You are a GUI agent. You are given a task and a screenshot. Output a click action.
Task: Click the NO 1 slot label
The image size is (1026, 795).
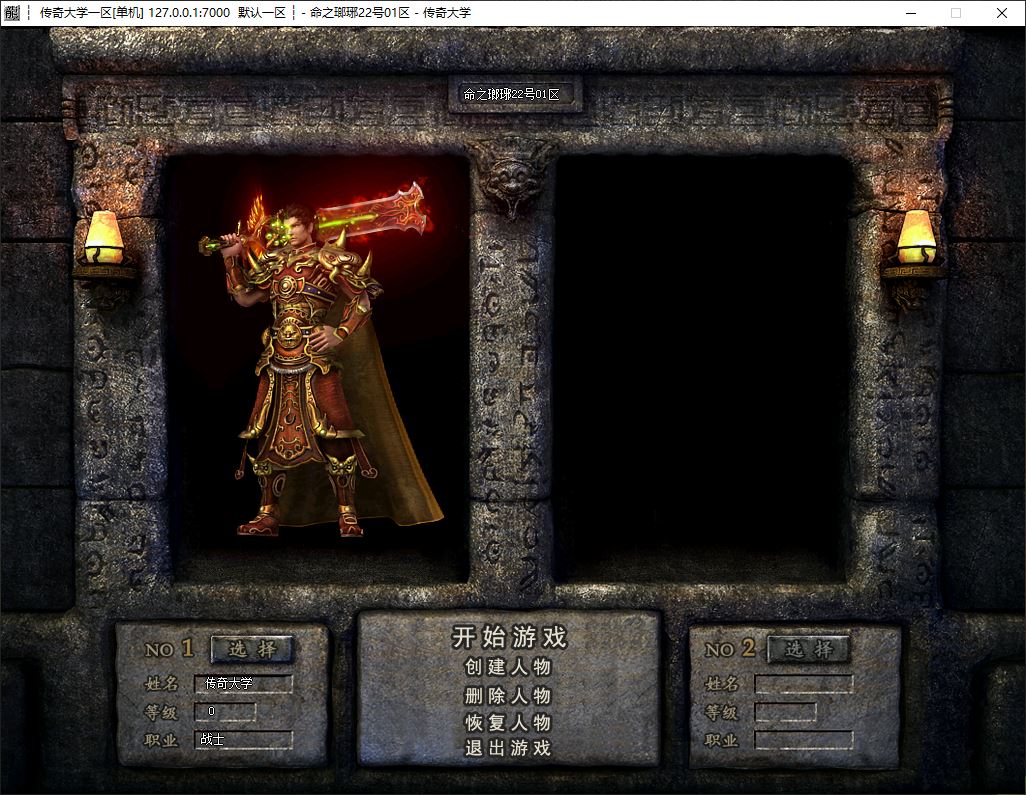click(169, 648)
